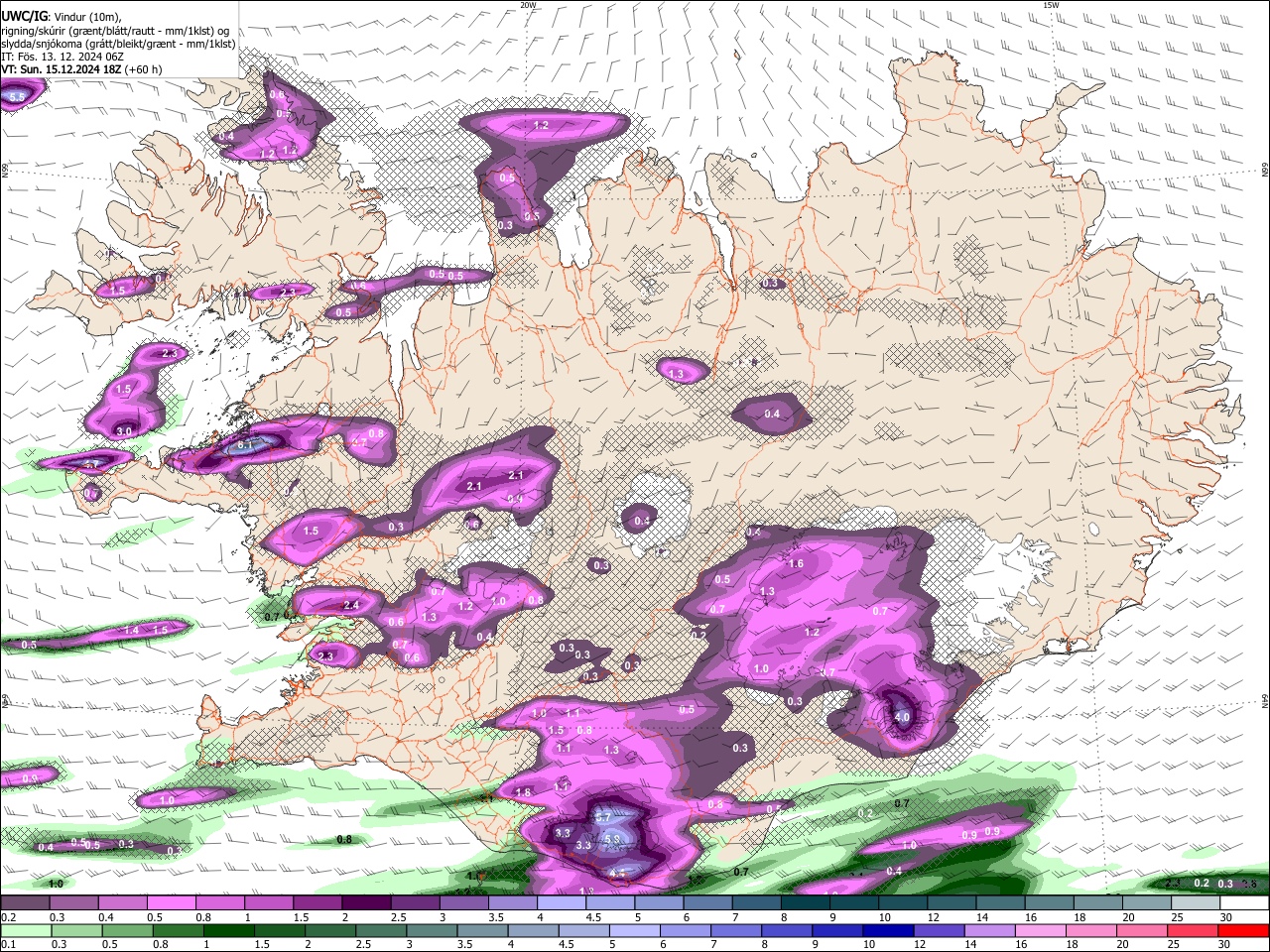Click the "1.8" snowfall value on the map
The height and width of the screenshot is (952, 1270).
point(524,792)
